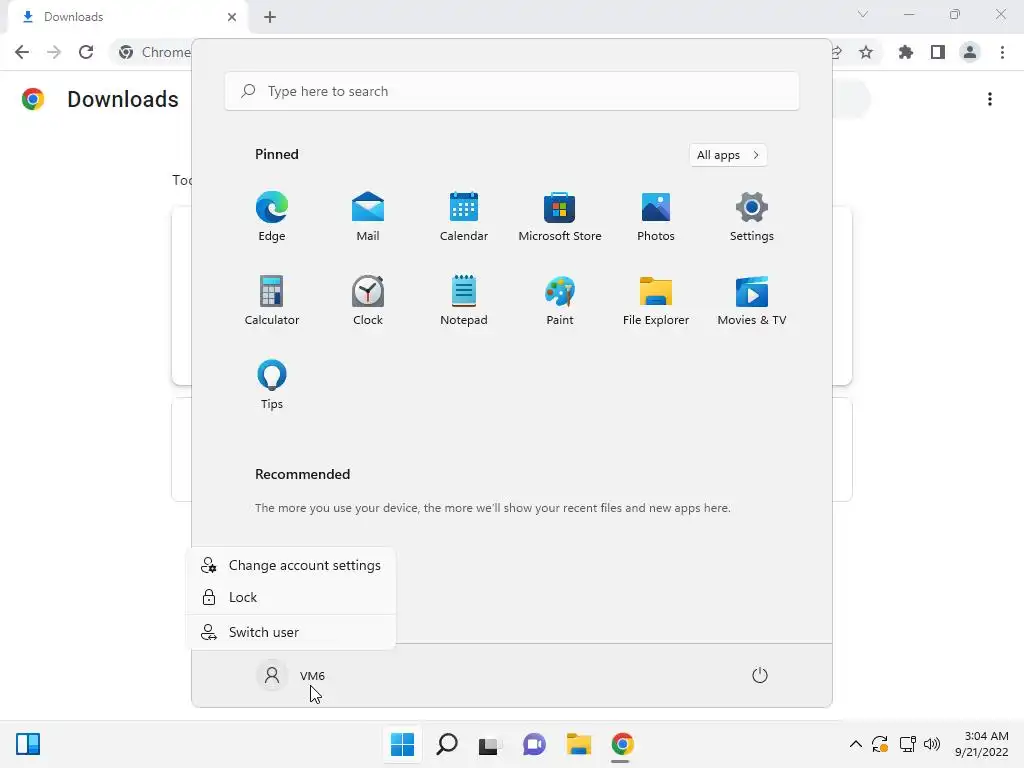The width and height of the screenshot is (1024, 768).
Task: Open a new Chrome tab
Action: click(x=270, y=17)
